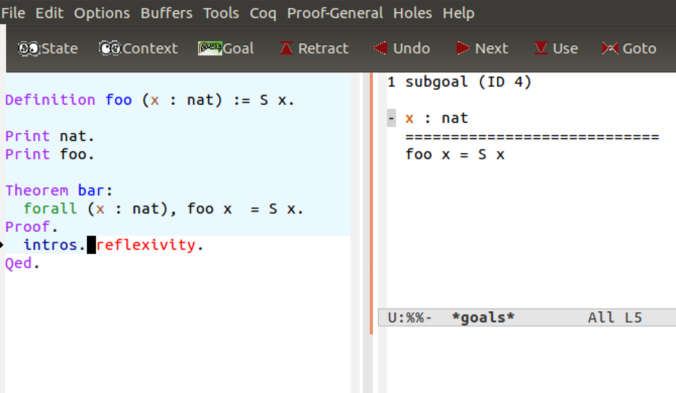This screenshot has width=676, height=393.
Task: Open the Holes menu
Action: 412,13
